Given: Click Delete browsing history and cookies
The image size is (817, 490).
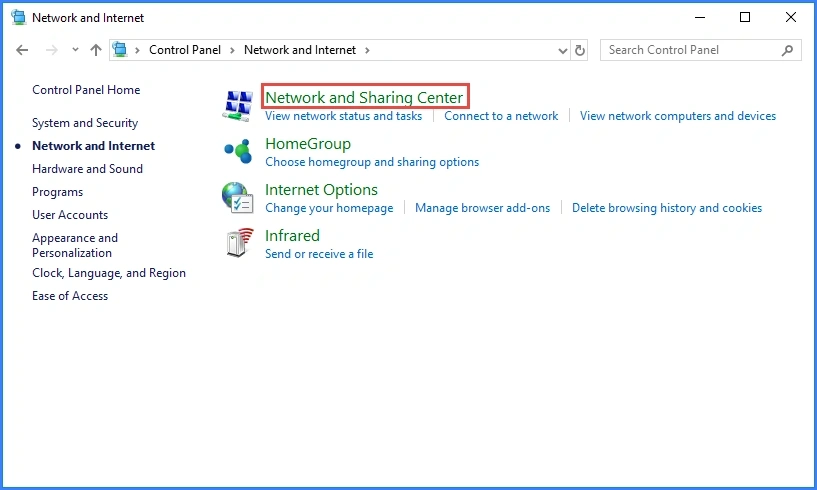Looking at the screenshot, I should (x=667, y=208).
